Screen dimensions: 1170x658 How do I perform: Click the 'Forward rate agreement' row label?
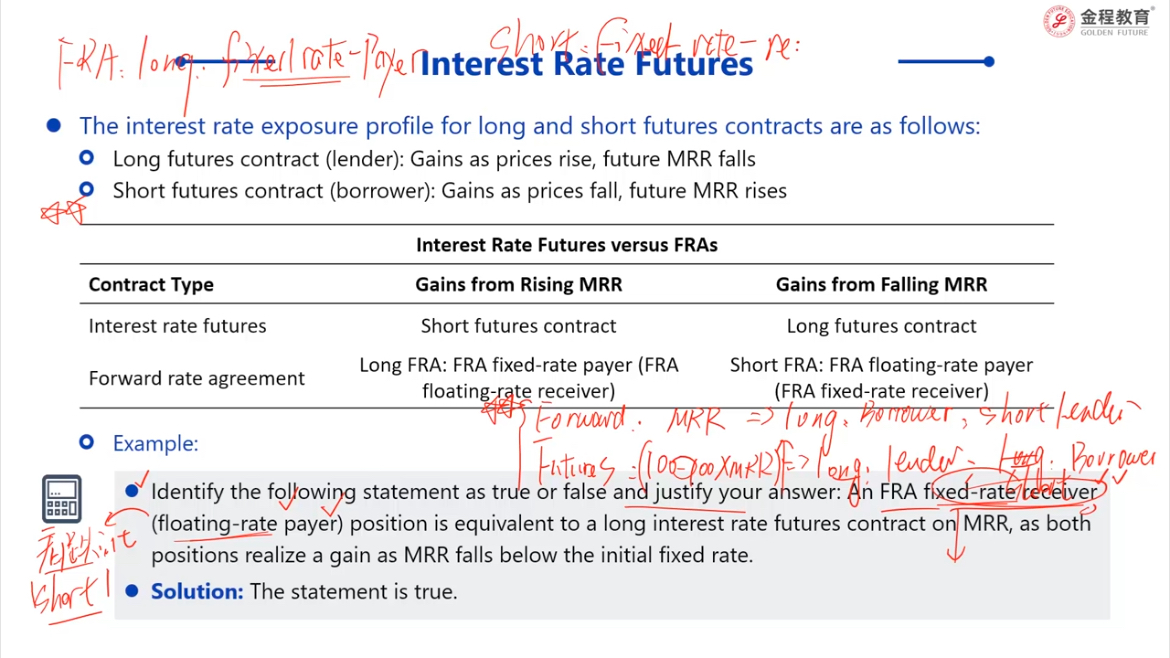click(196, 378)
